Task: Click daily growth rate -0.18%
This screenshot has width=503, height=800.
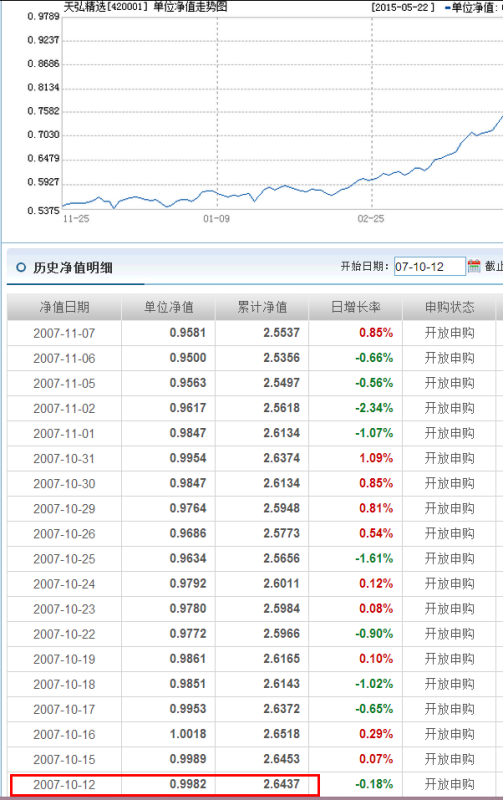Action: 374,784
